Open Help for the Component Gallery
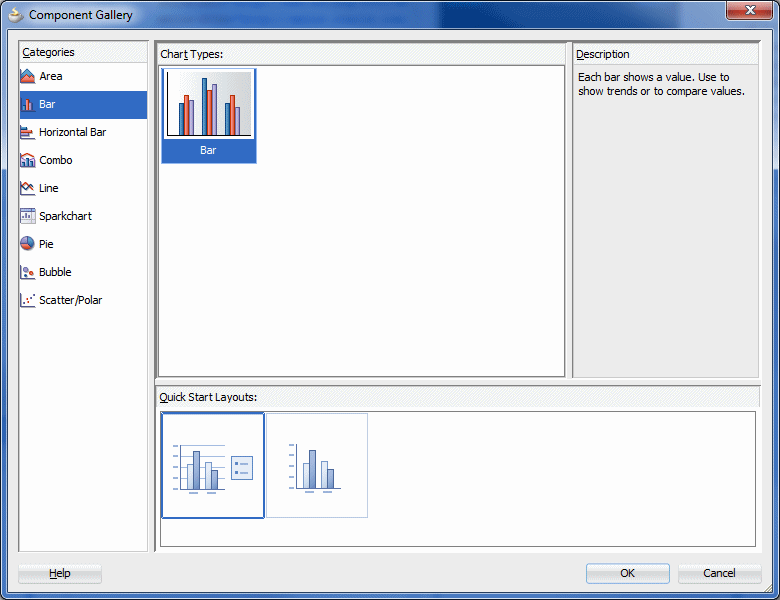This screenshot has height=600, width=780. click(60, 573)
